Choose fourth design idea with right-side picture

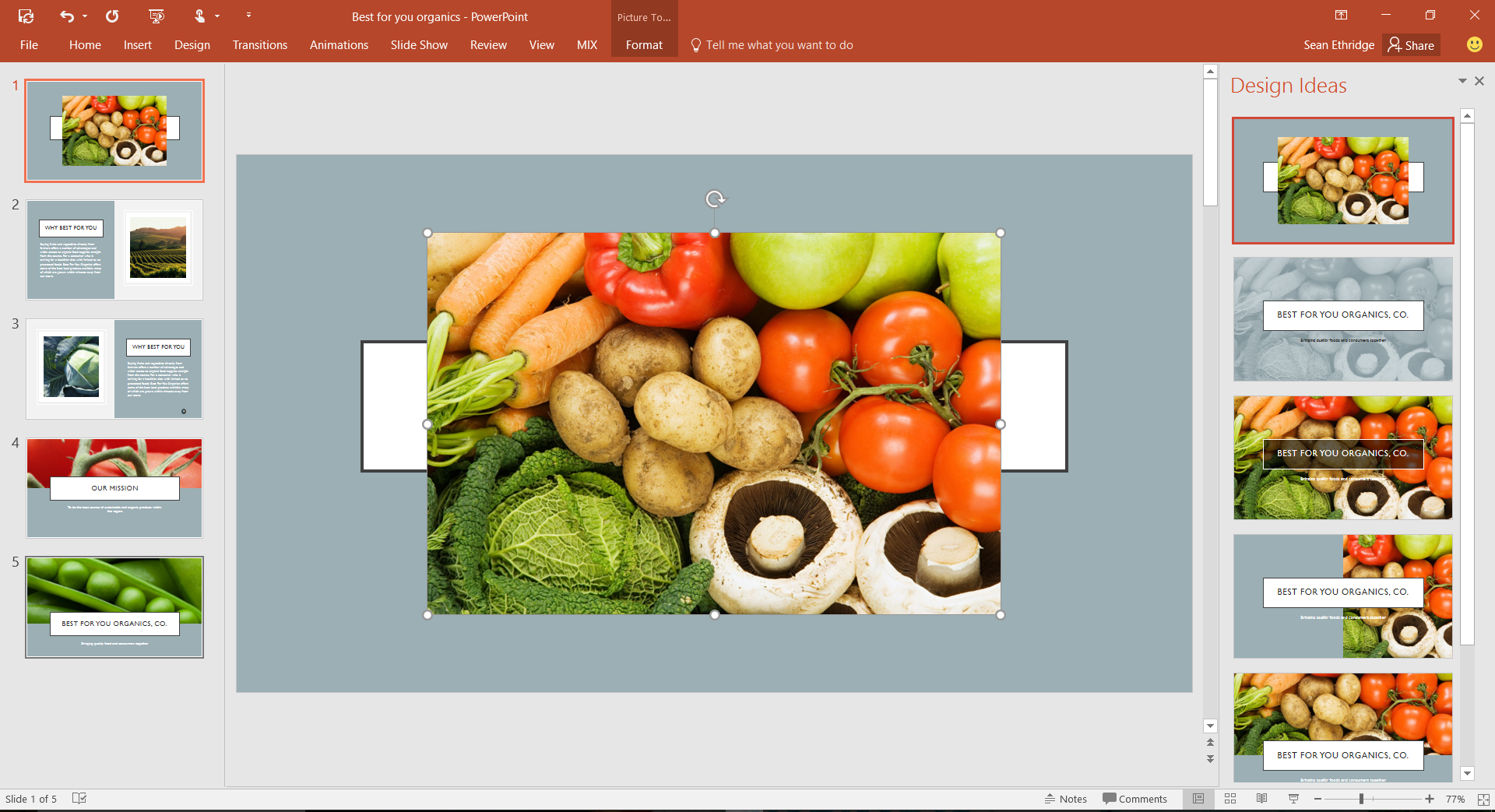[1343, 596]
